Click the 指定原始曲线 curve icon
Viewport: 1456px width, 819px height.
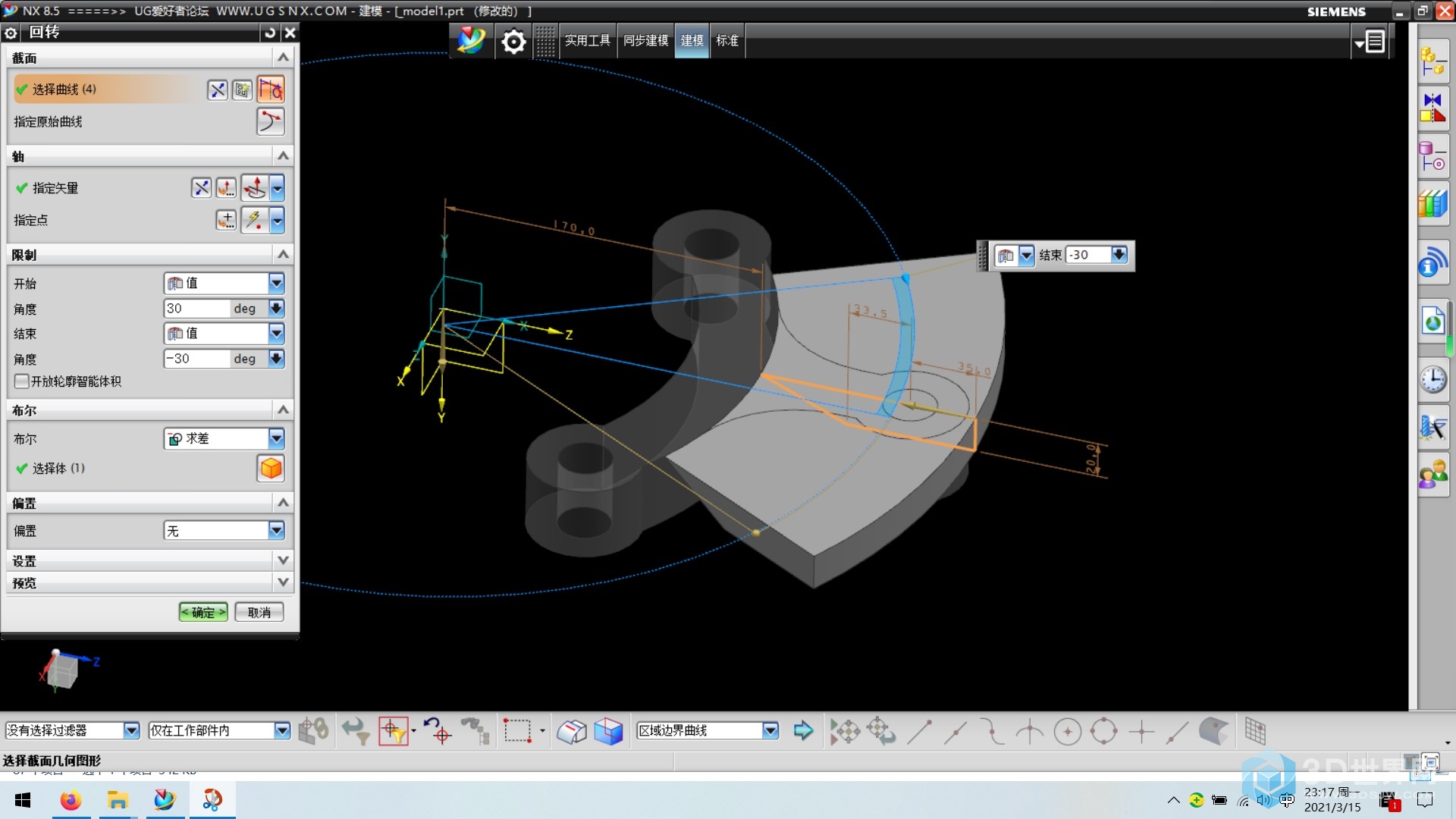click(x=271, y=121)
